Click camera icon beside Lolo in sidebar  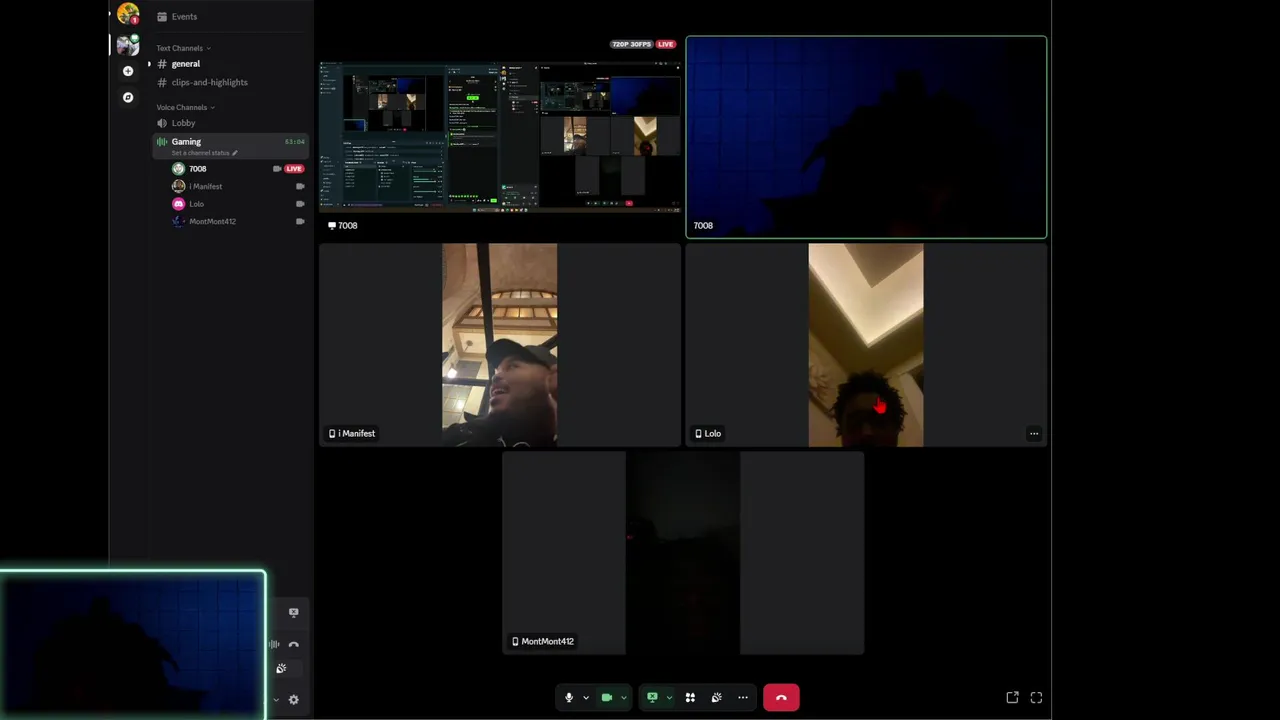300,204
